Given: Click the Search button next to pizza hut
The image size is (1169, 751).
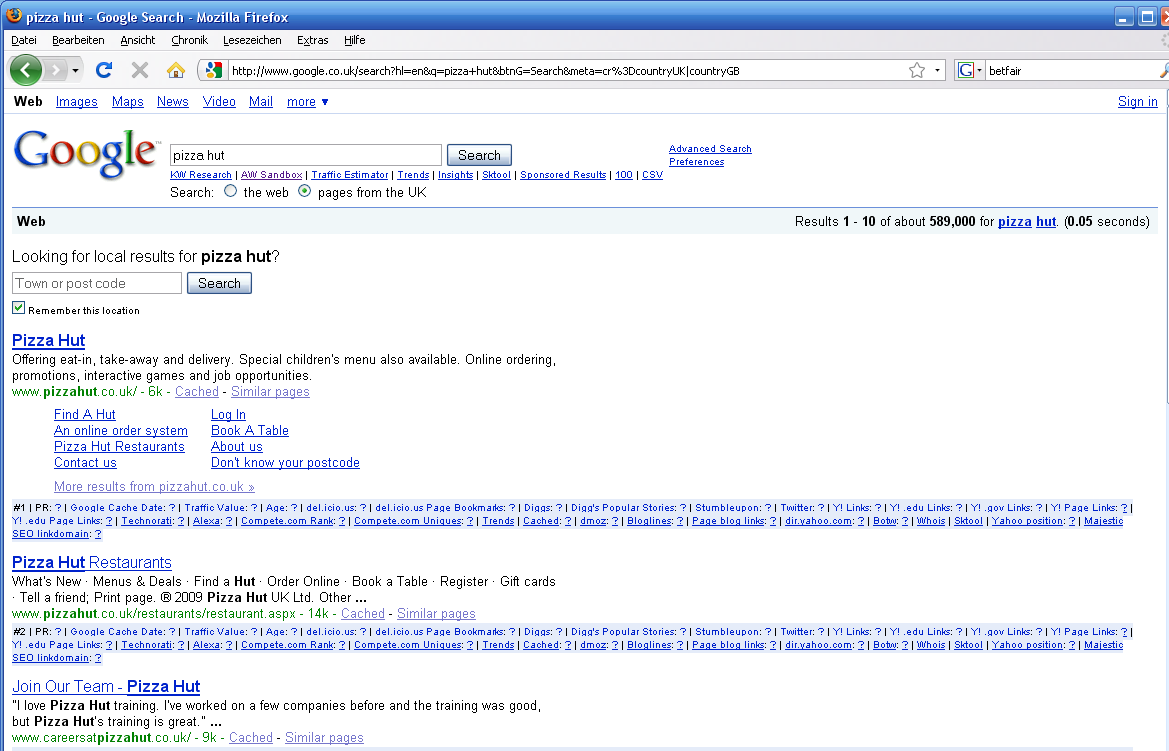Looking at the screenshot, I should point(479,155).
